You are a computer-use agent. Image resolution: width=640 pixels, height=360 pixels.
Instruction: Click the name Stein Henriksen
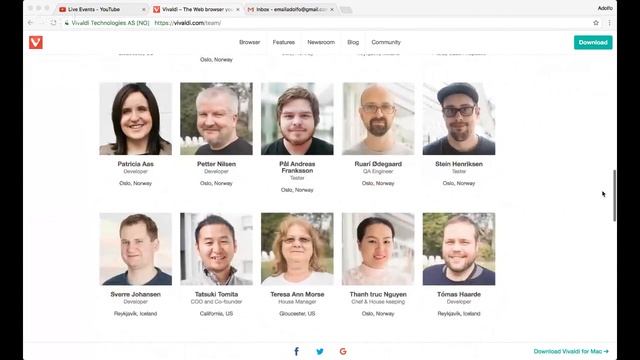[x=459, y=164]
